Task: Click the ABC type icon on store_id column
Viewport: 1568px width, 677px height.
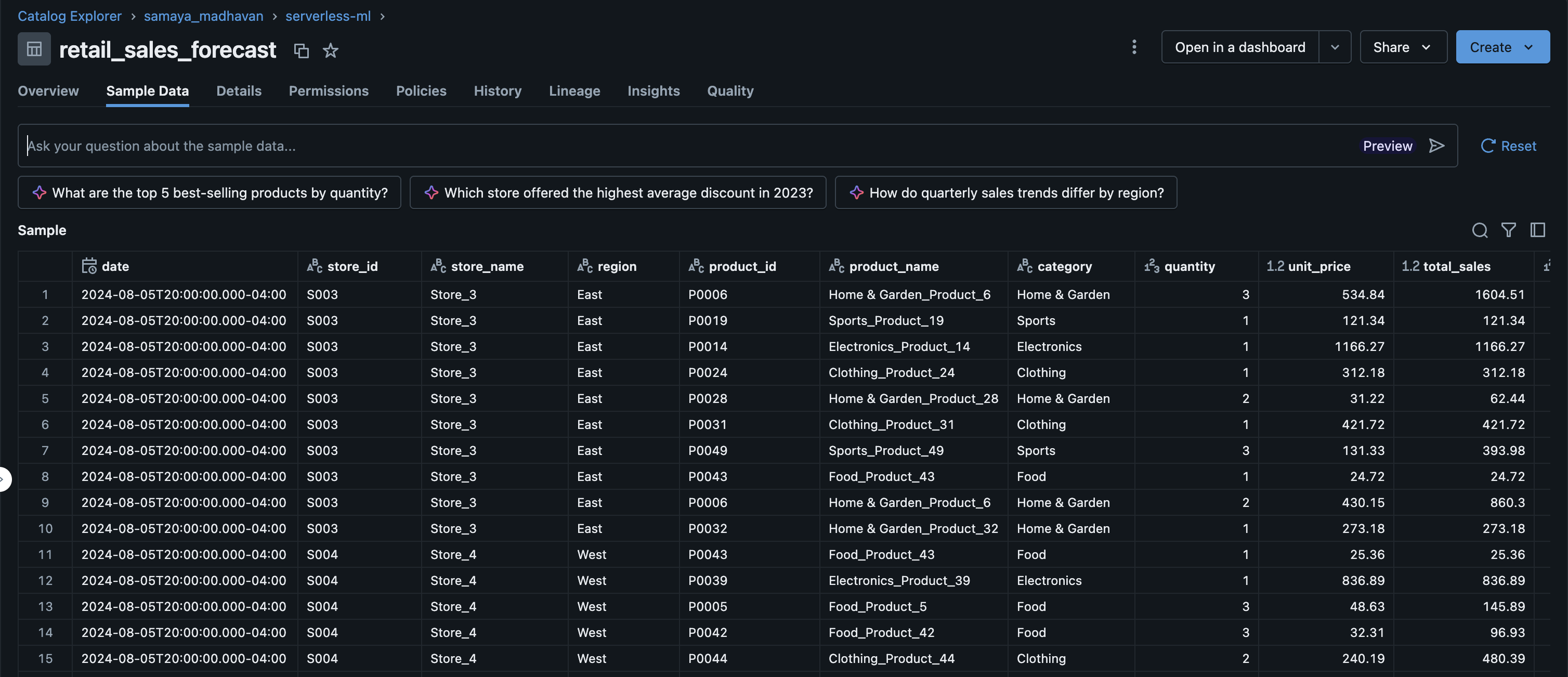Action: tap(315, 266)
